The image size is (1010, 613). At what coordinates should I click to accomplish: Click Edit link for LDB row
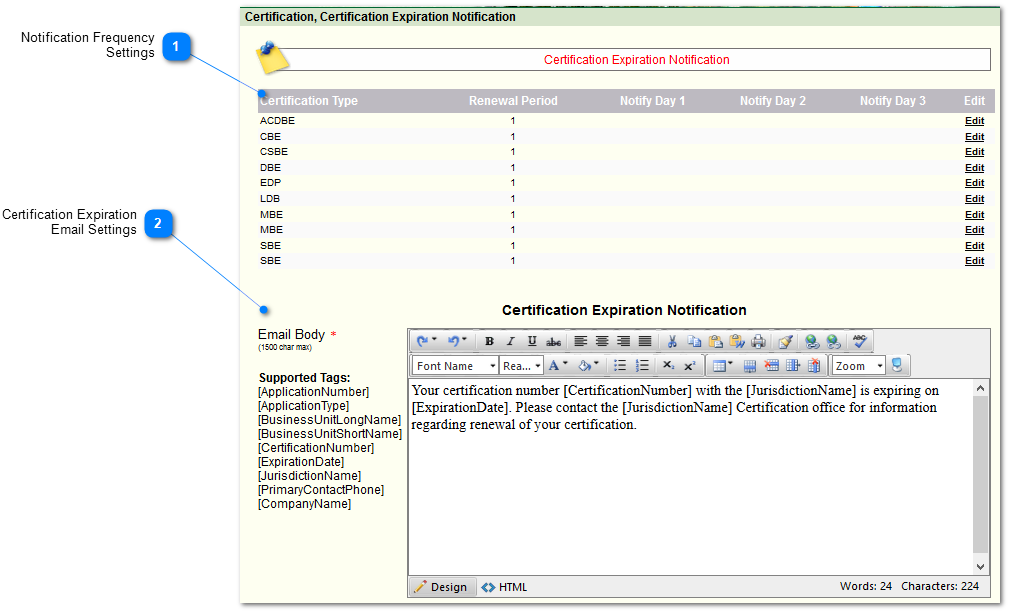[974, 199]
